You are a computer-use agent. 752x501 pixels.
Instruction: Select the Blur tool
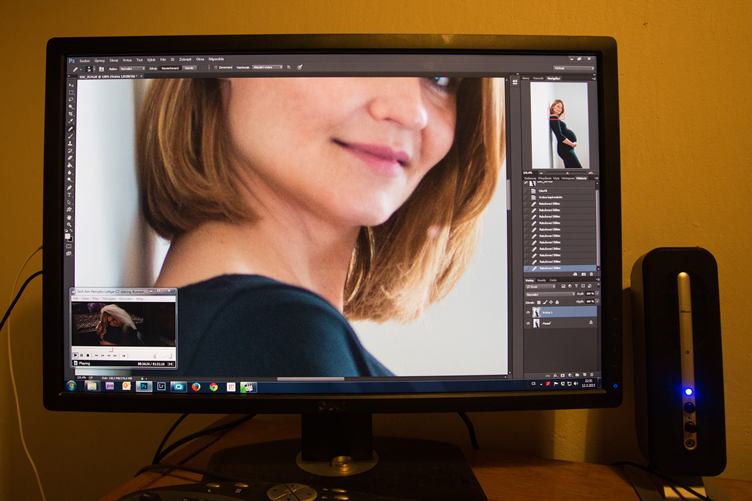pyautogui.click(x=70, y=172)
